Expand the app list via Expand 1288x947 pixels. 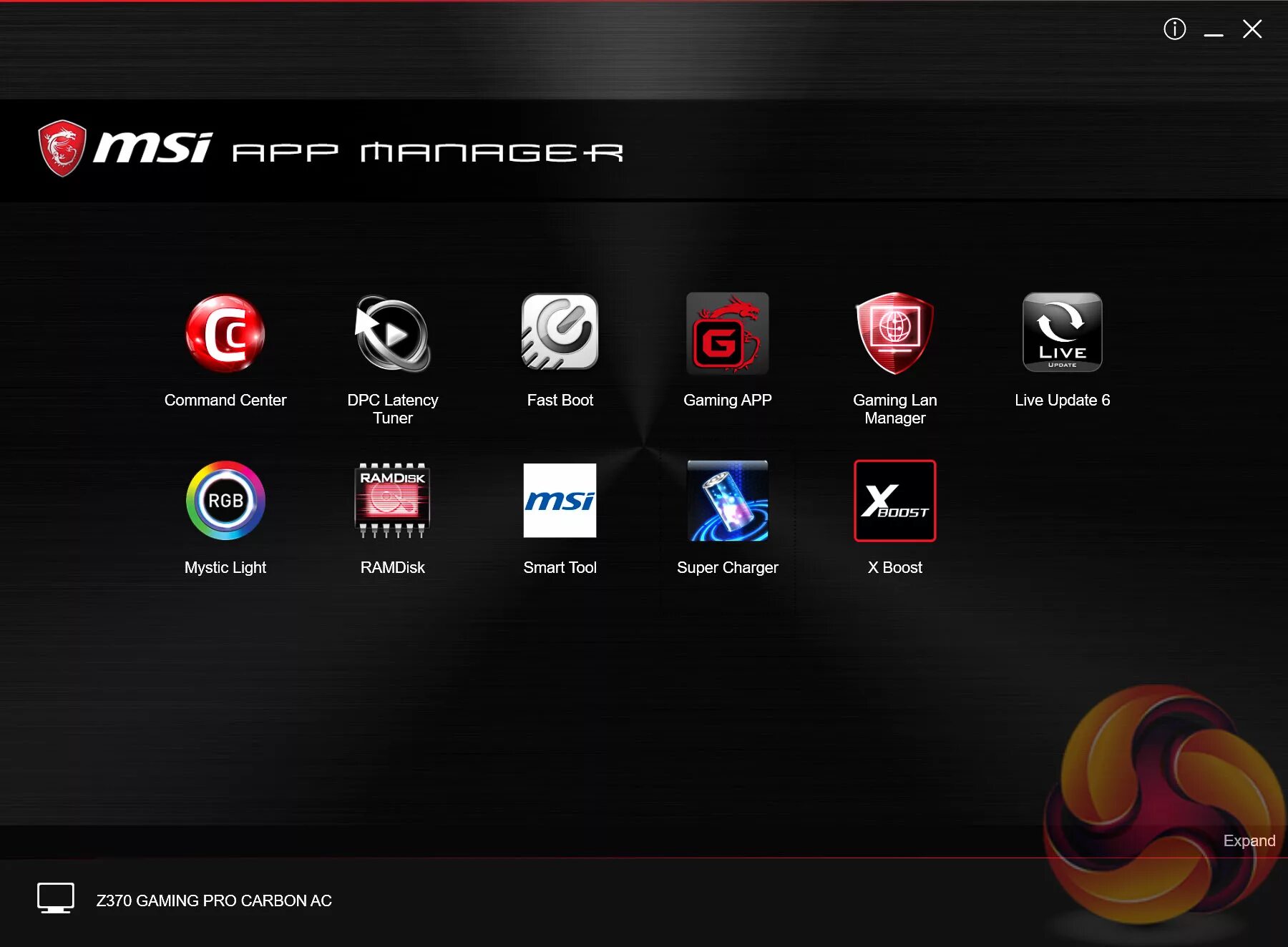1249,840
